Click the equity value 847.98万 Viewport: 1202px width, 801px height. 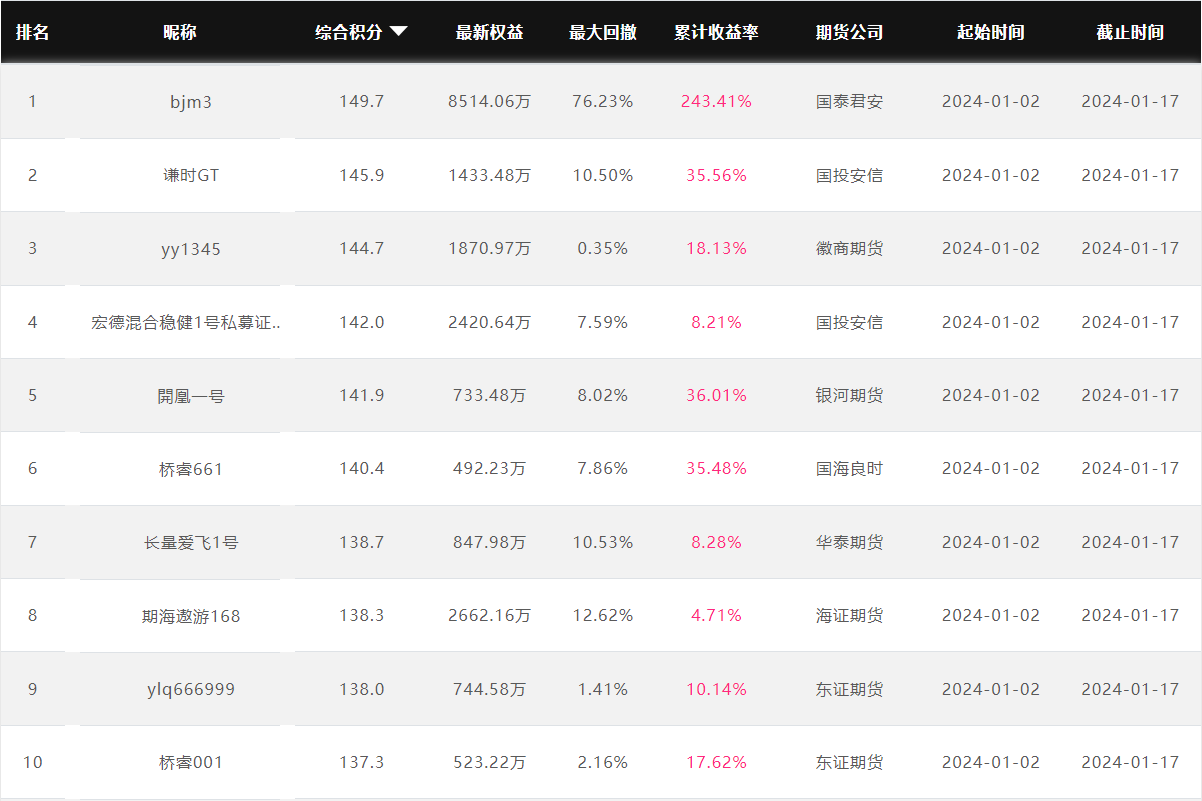[x=490, y=543]
